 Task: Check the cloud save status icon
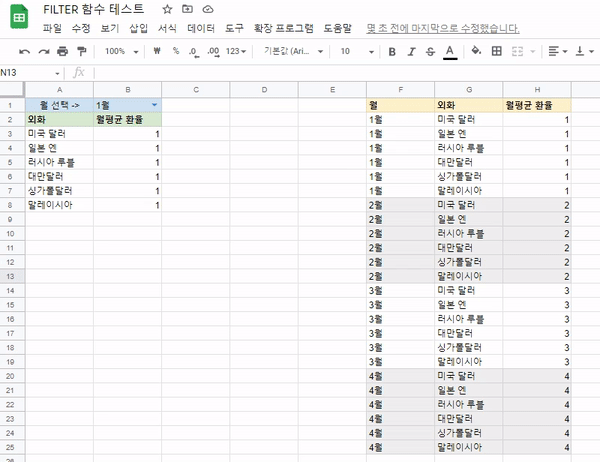tap(208, 9)
